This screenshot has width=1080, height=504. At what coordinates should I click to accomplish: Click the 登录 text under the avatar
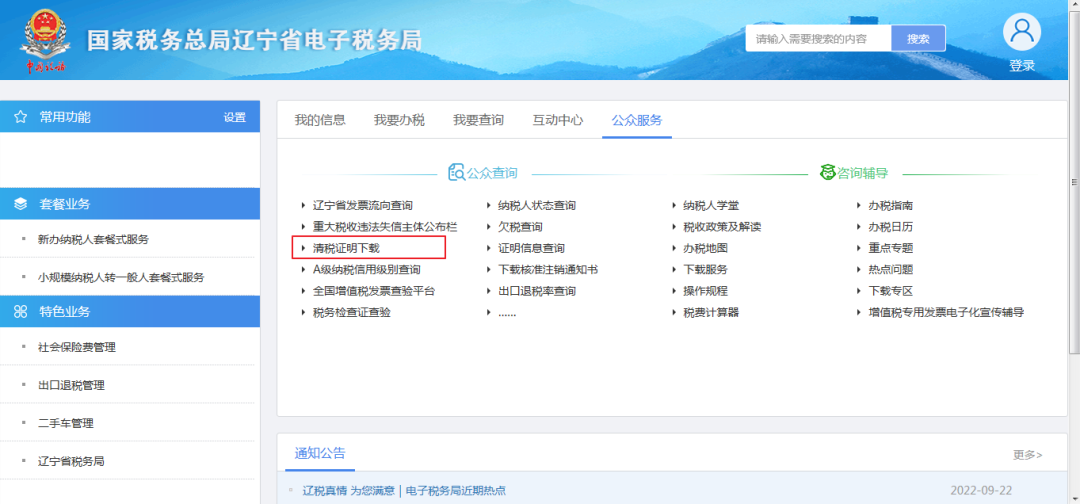coord(1022,65)
